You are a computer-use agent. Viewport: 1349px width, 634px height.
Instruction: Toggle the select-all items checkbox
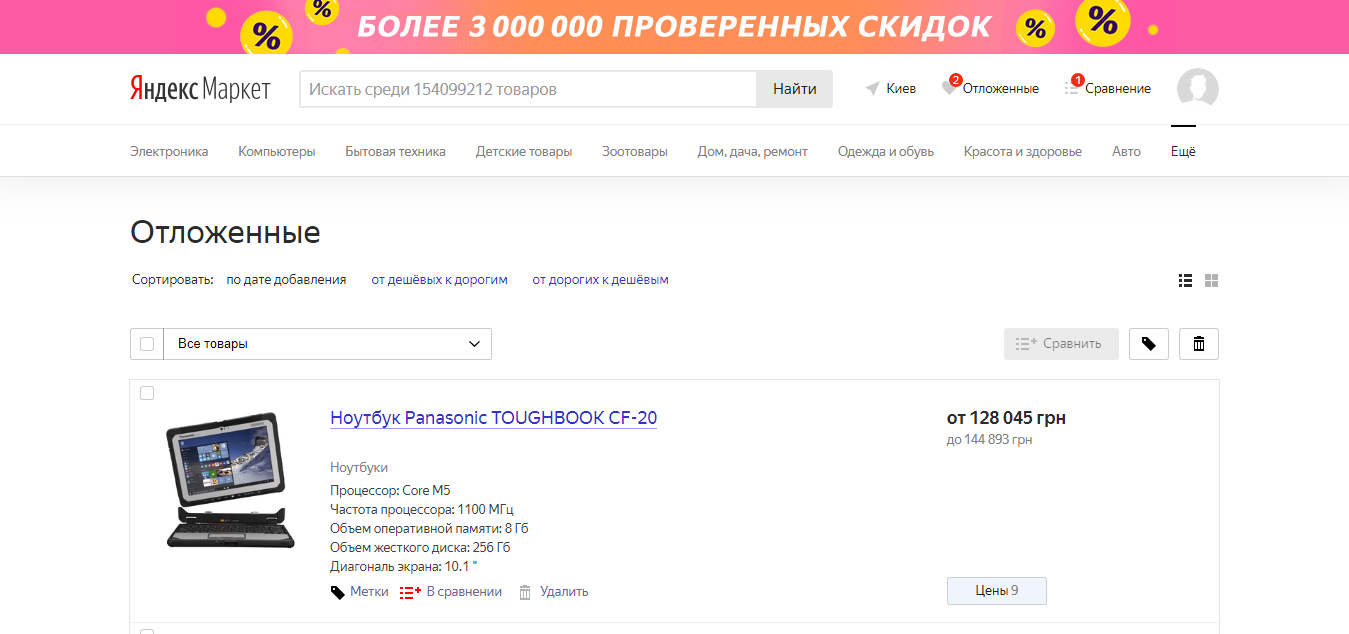click(146, 343)
